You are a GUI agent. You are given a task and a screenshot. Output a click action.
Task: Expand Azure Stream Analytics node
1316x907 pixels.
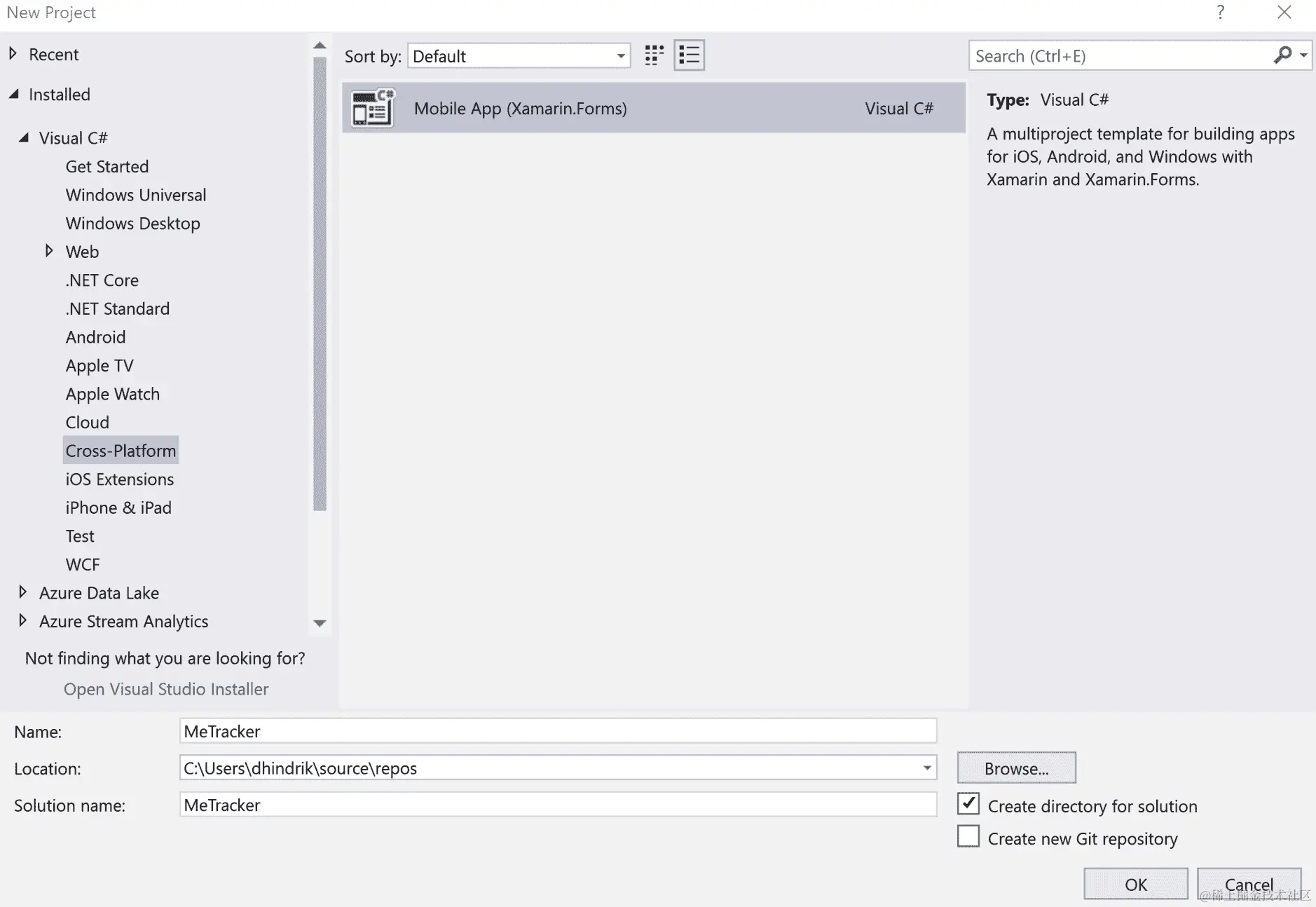[22, 620]
